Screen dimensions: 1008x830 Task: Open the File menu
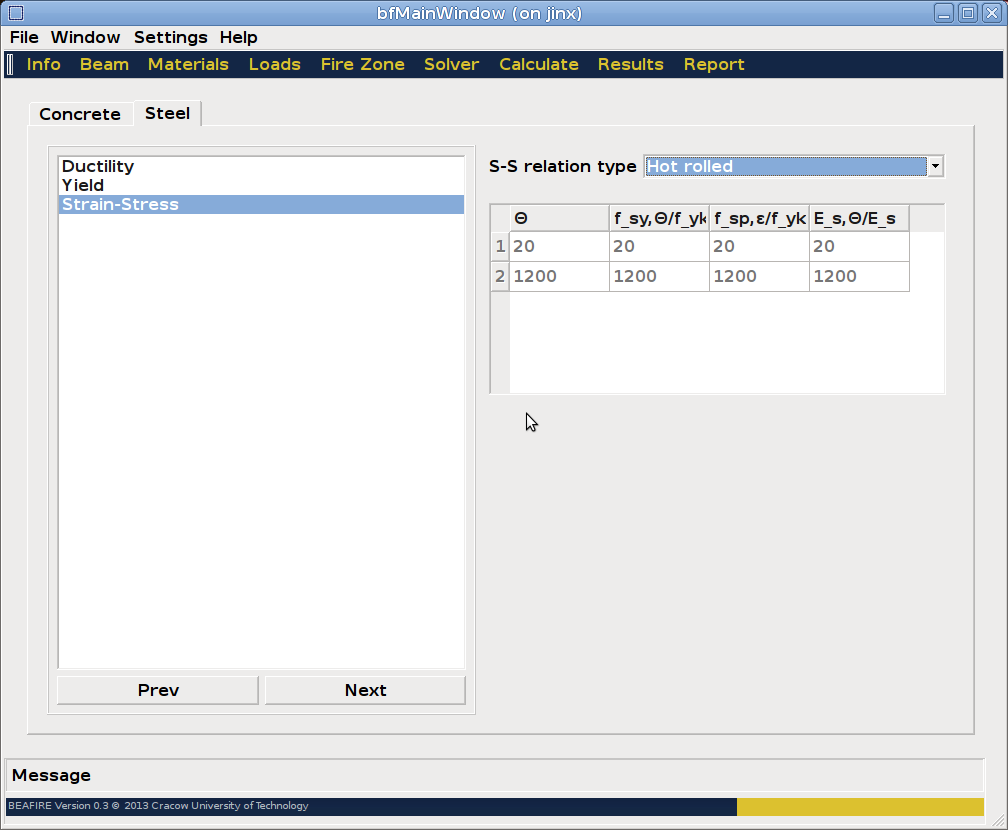[24, 38]
